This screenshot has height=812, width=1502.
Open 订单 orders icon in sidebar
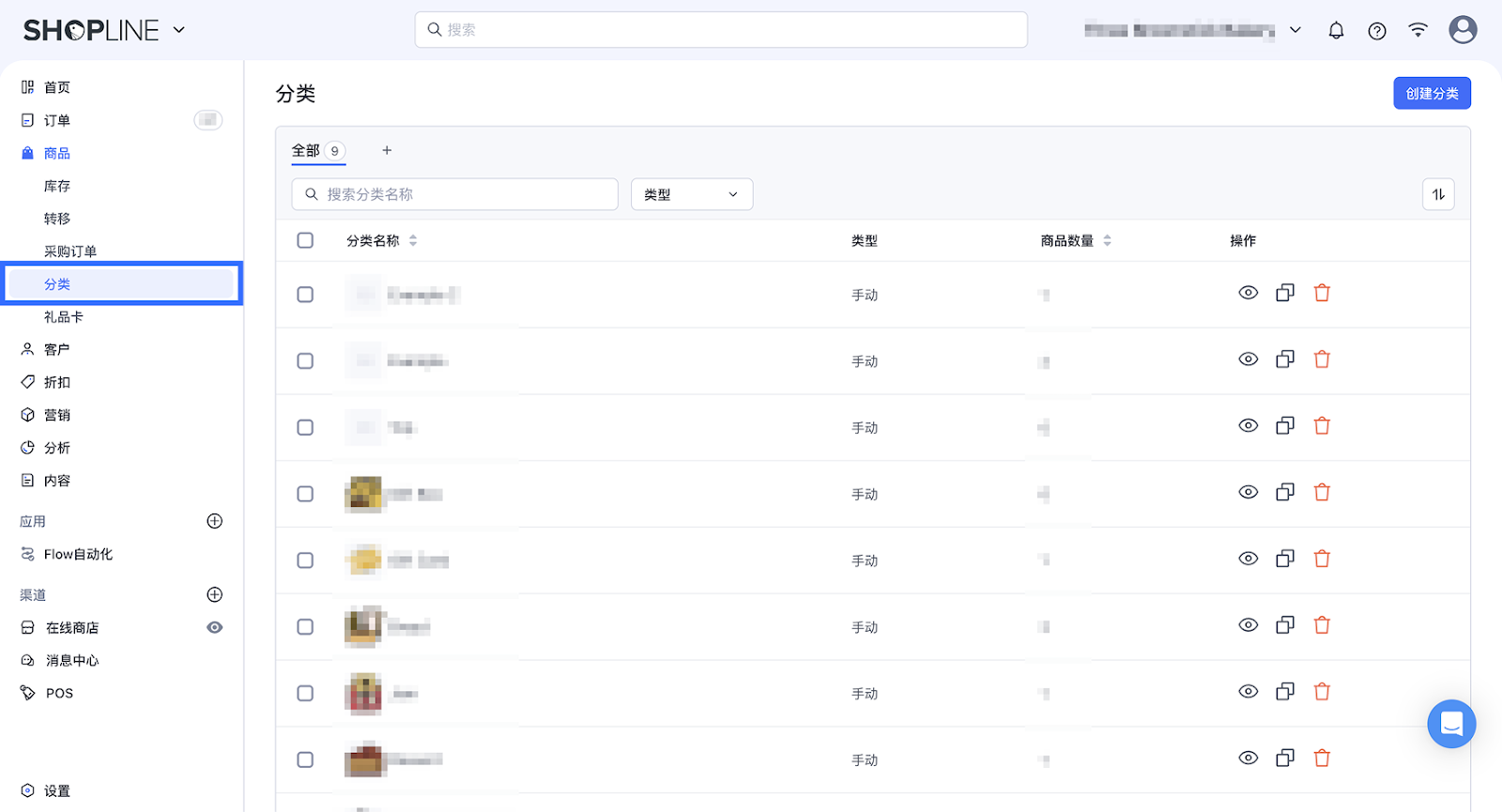(28, 120)
